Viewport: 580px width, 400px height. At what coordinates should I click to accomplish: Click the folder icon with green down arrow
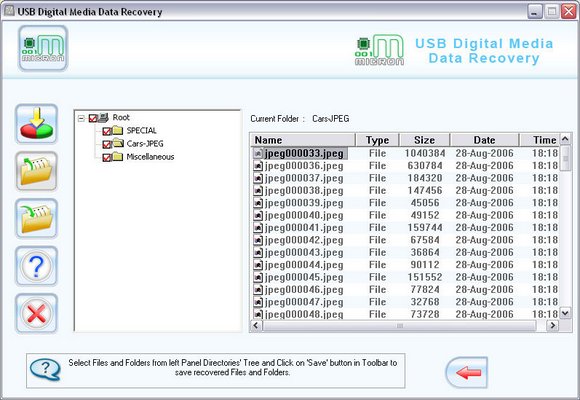pyautogui.click(x=36, y=218)
